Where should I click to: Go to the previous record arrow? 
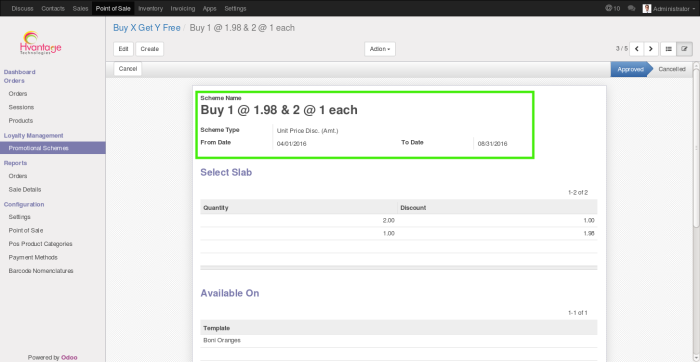click(637, 49)
